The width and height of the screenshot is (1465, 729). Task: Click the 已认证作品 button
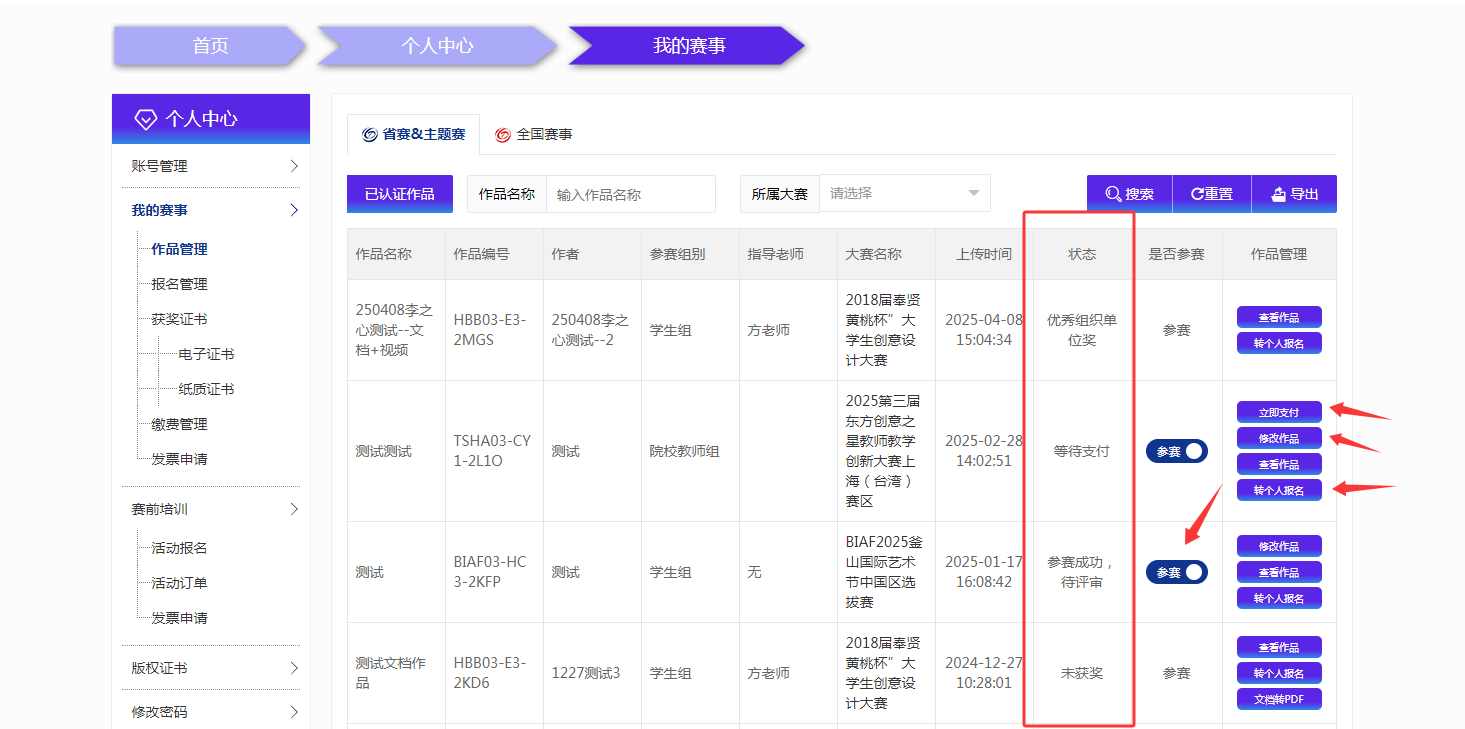pyautogui.click(x=399, y=194)
